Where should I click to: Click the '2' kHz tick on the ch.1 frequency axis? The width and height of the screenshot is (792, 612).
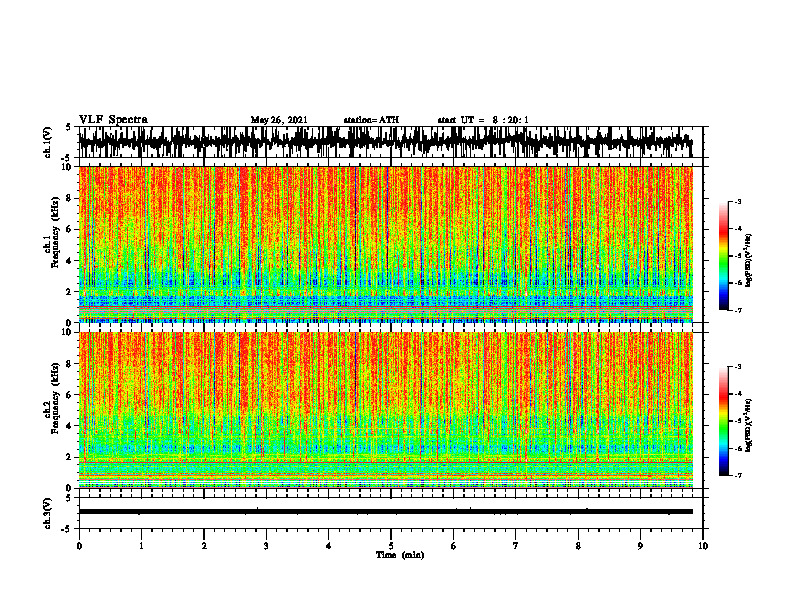70,292
